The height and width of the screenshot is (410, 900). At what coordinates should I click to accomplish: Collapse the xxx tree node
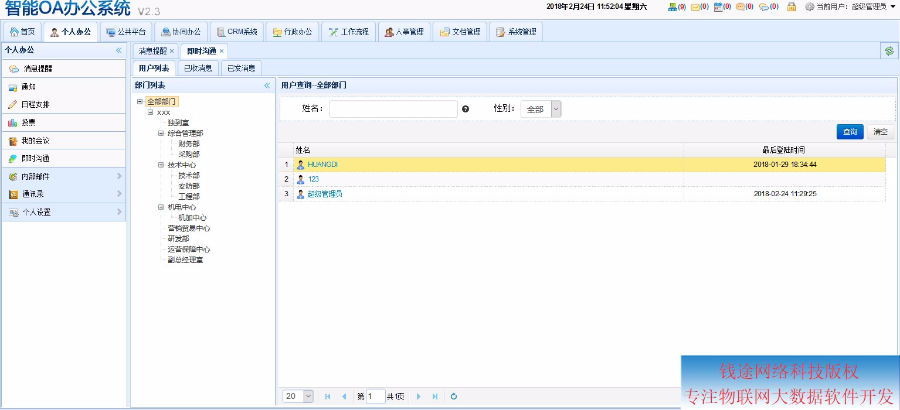pyautogui.click(x=151, y=113)
